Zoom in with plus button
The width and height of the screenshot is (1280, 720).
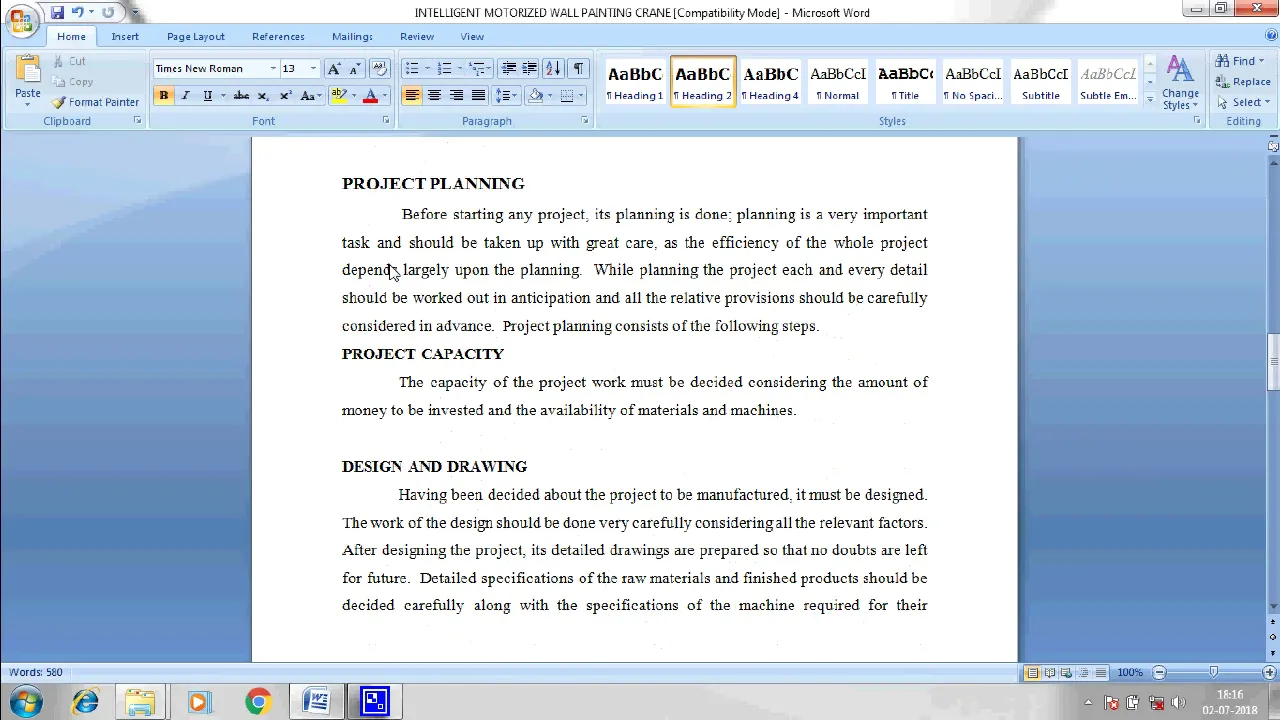(x=1269, y=673)
